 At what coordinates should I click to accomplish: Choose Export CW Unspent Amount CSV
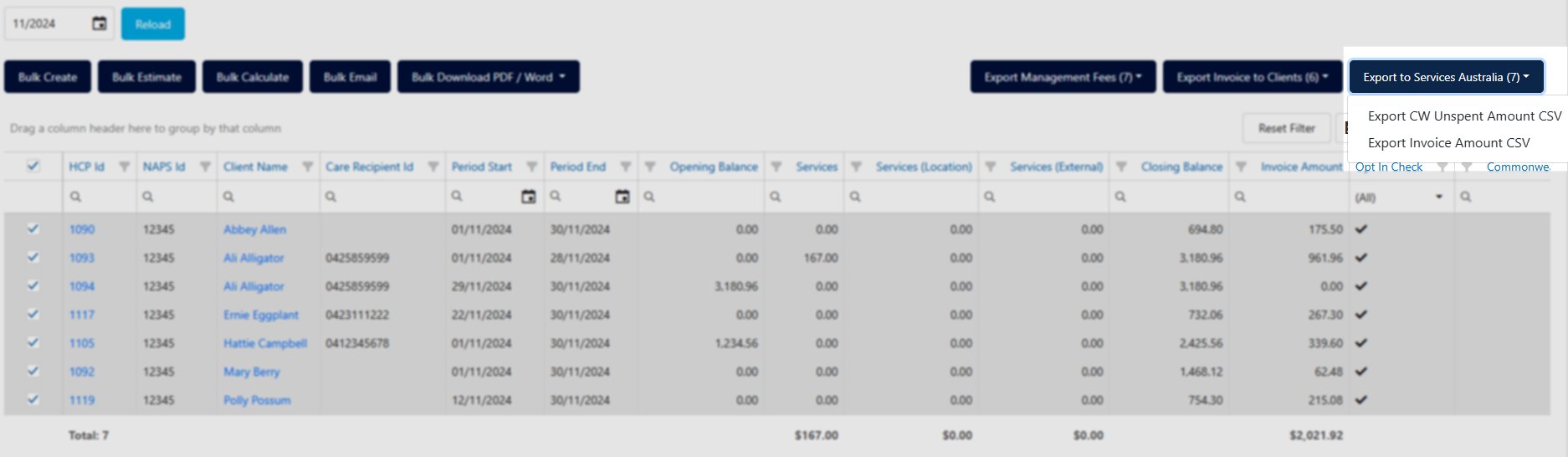point(1464,116)
